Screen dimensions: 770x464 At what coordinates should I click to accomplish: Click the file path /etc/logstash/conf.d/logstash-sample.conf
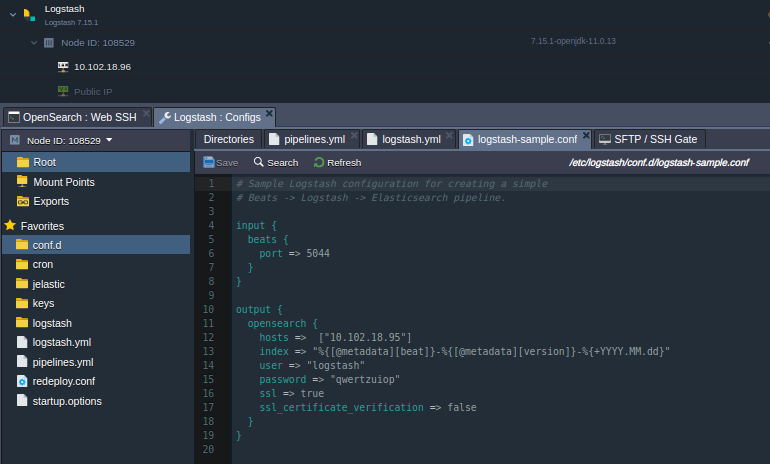point(659,163)
